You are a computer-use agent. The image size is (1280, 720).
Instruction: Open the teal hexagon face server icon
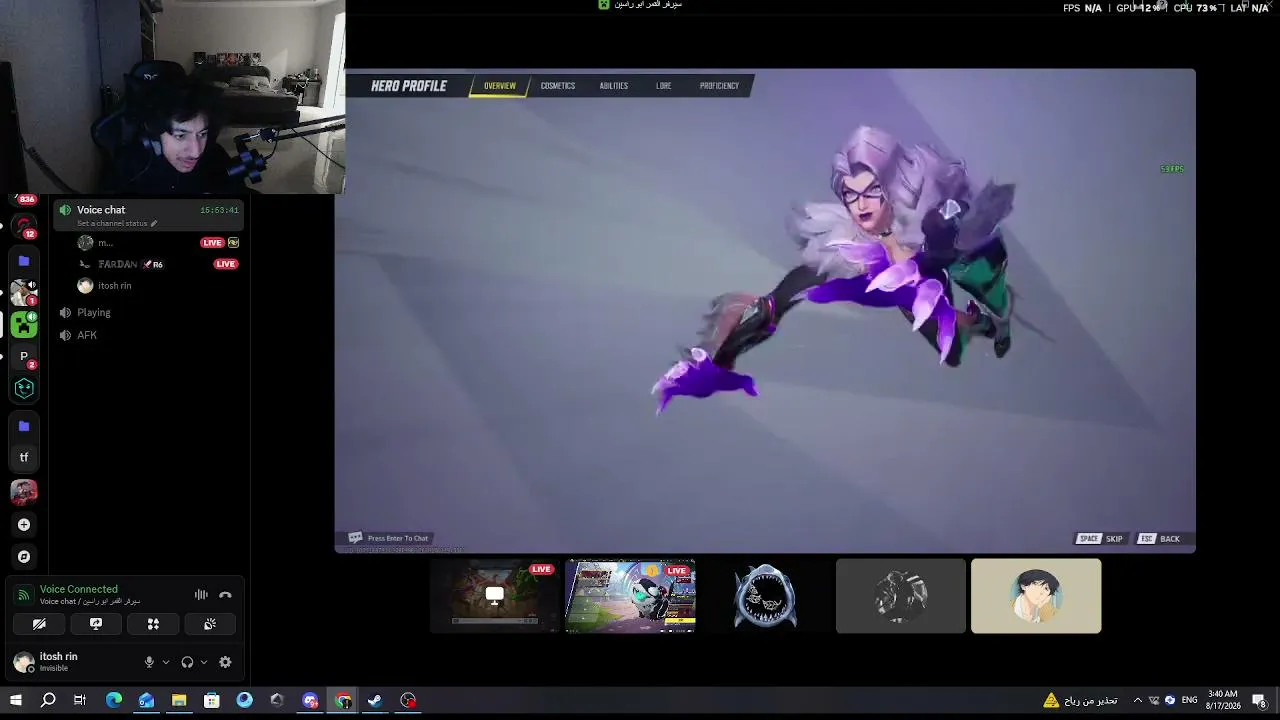tap(24, 388)
